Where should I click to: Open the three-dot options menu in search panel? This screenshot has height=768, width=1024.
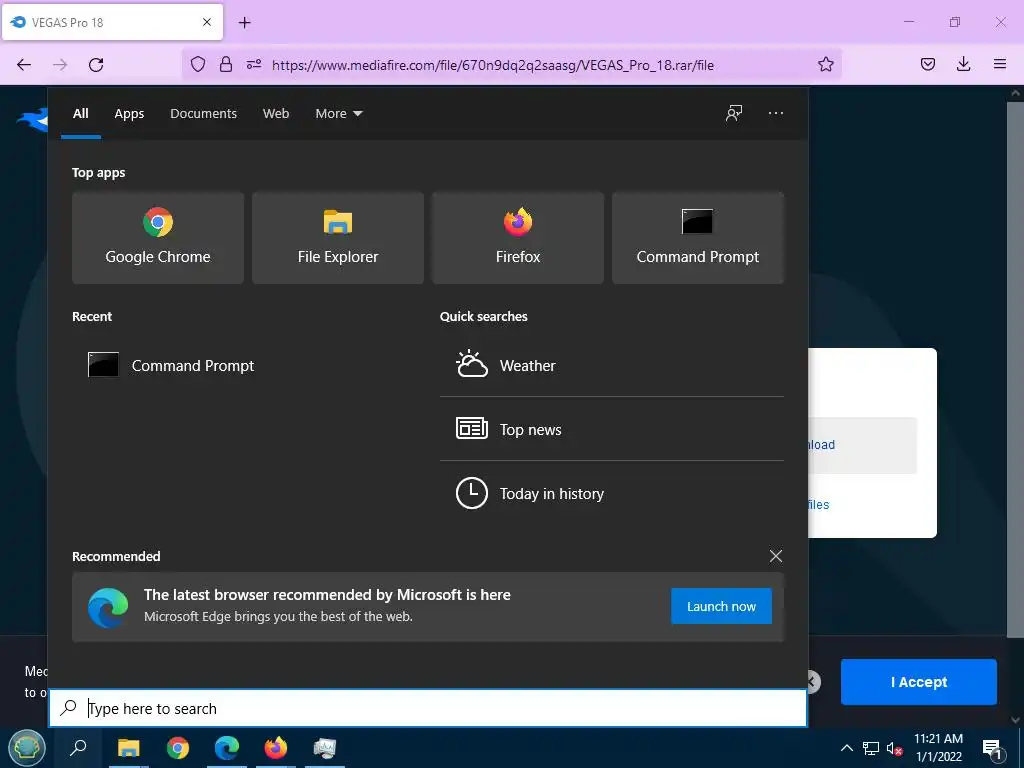(776, 113)
